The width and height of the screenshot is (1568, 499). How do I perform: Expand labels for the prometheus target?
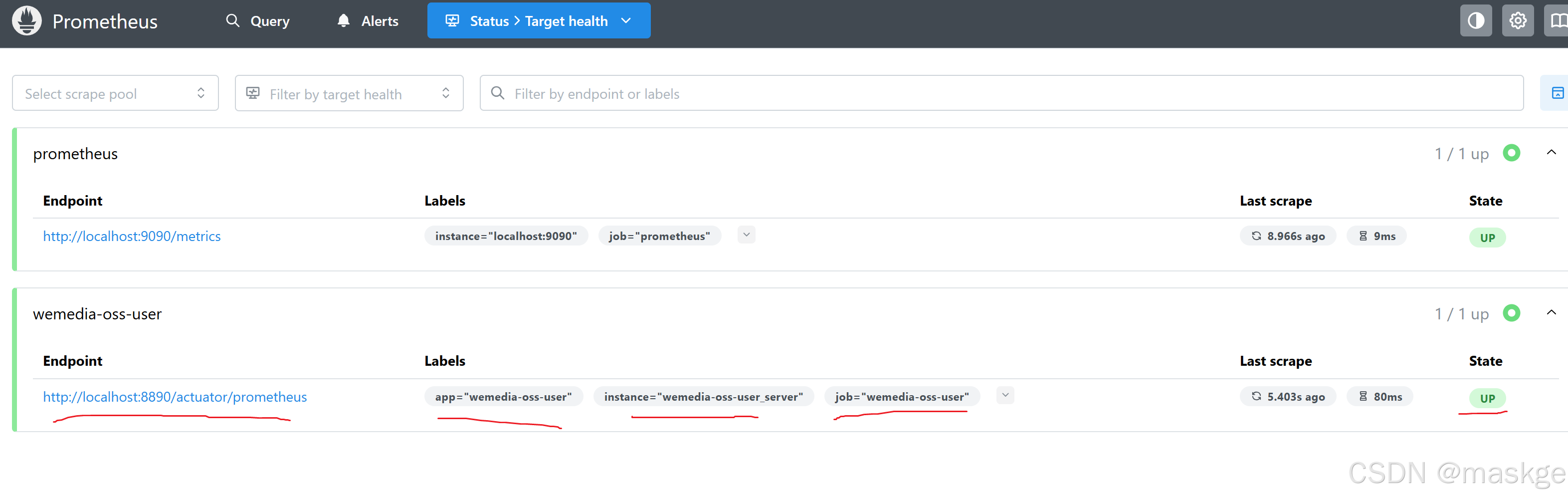[746, 235]
